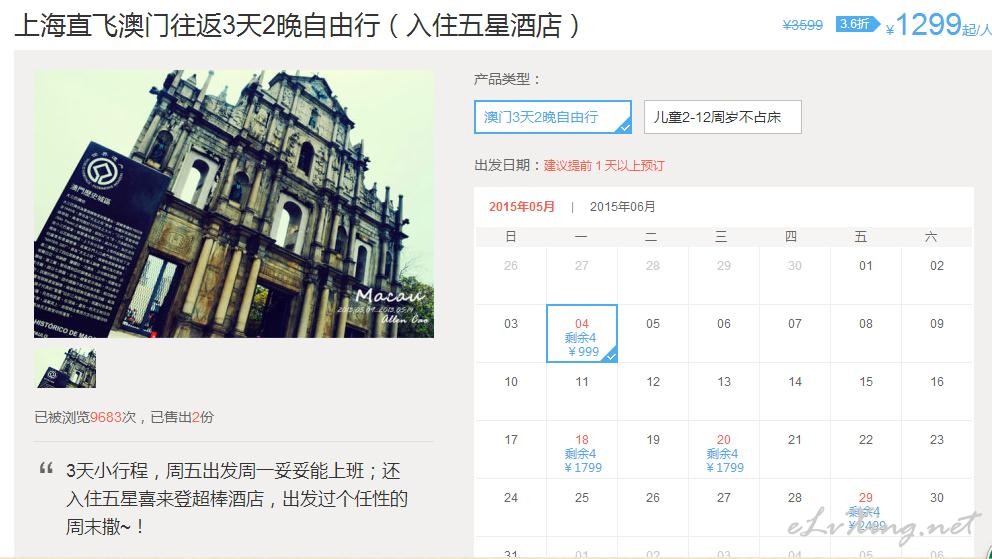992x559 pixels.
Task: Select the small Macau thumbnail image
Action: click(66, 369)
